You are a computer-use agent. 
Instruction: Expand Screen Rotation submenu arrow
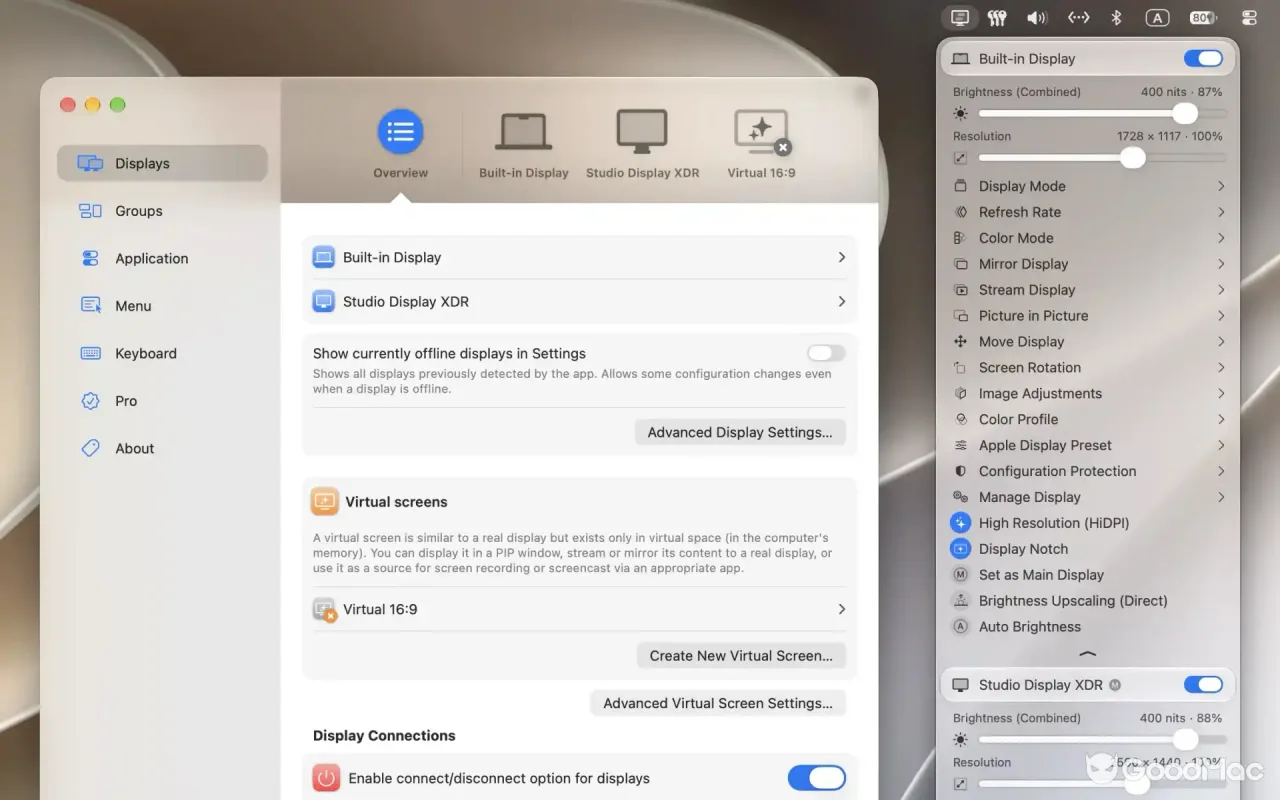click(1221, 368)
